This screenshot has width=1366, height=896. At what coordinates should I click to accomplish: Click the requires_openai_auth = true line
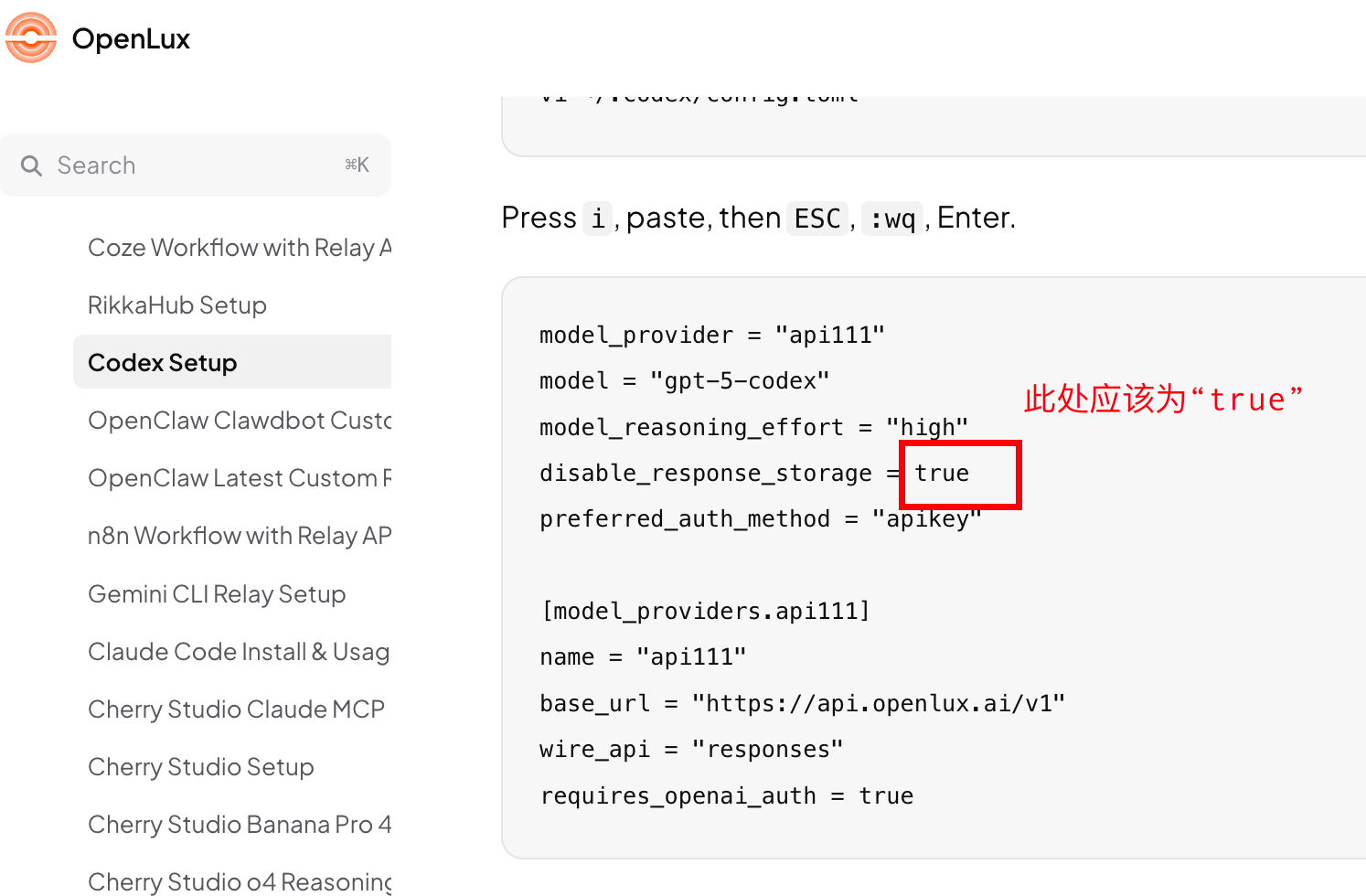coord(727,795)
